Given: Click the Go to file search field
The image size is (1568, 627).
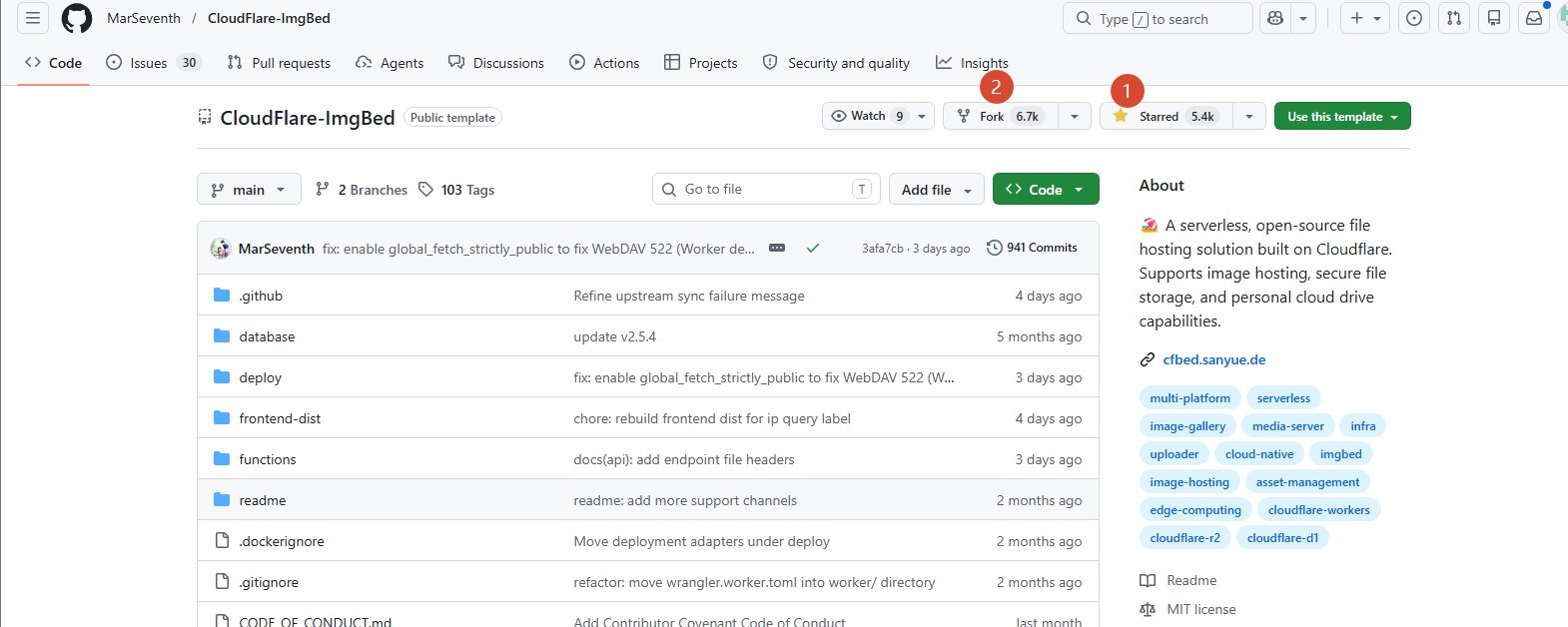Looking at the screenshot, I should [x=766, y=189].
